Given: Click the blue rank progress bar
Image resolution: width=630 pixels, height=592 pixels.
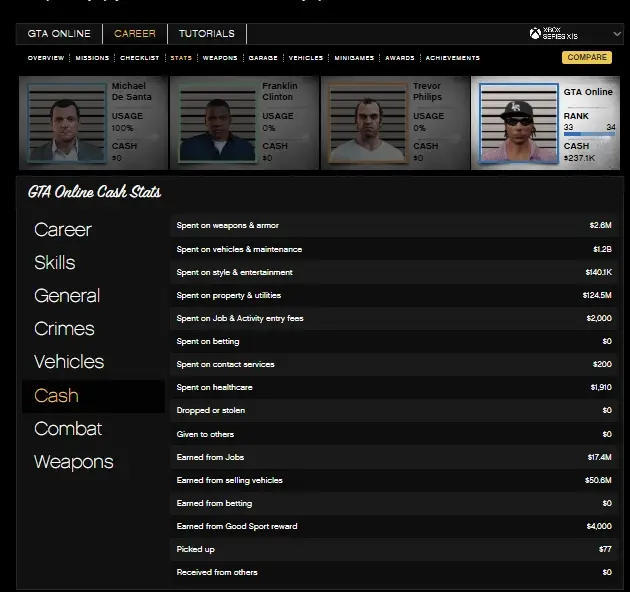Looking at the screenshot, I should [589, 133].
